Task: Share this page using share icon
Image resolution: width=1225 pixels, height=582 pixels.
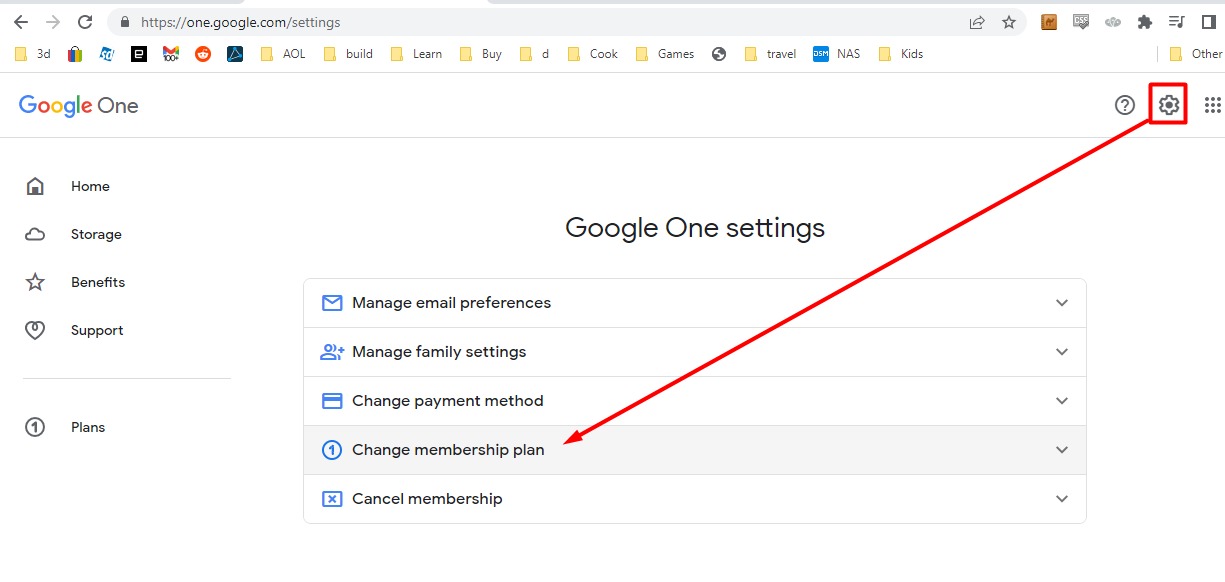Action: coord(977,22)
